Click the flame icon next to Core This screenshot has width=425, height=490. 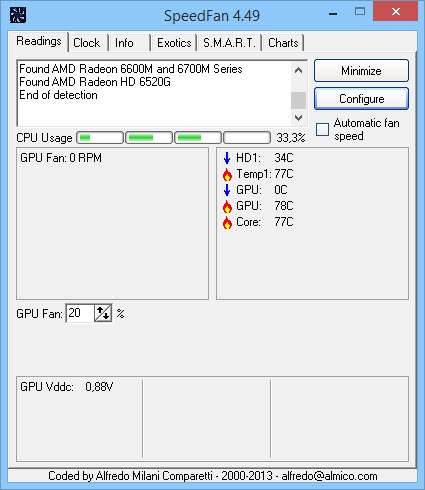(x=227, y=222)
